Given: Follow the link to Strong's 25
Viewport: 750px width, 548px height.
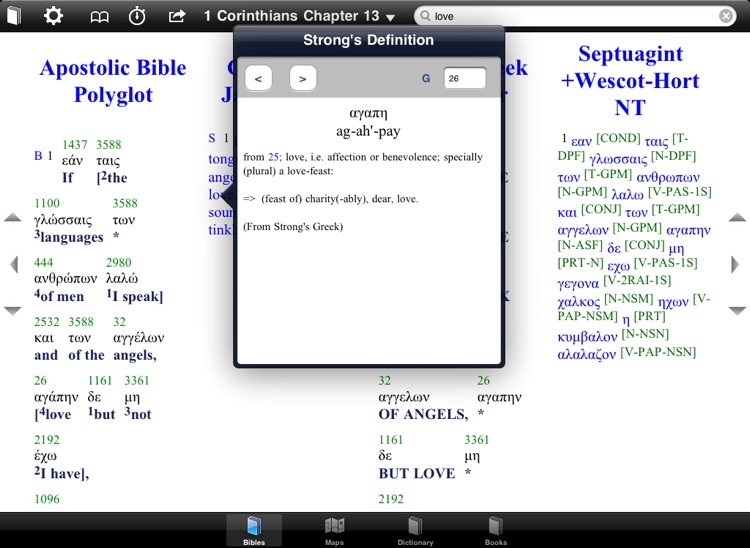Looking at the screenshot, I should click(274, 157).
